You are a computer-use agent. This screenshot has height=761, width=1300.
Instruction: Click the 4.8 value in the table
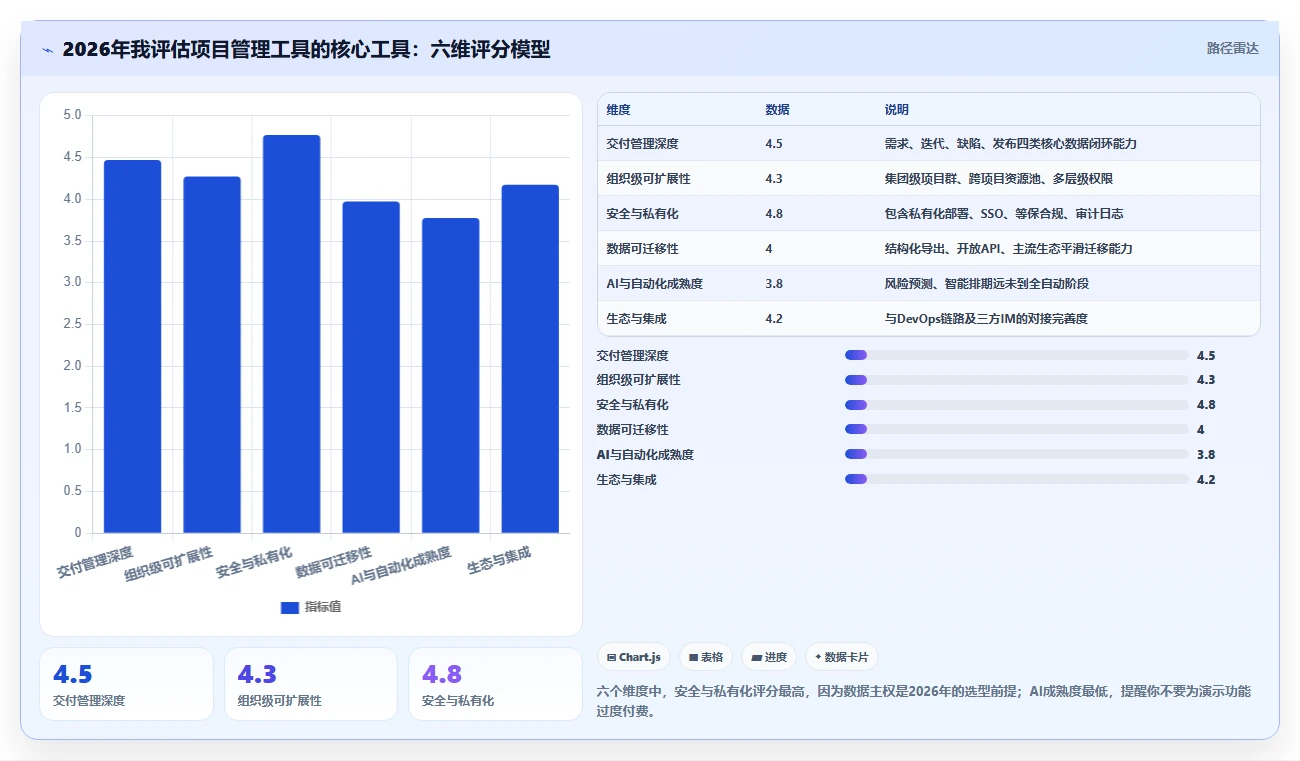point(774,214)
